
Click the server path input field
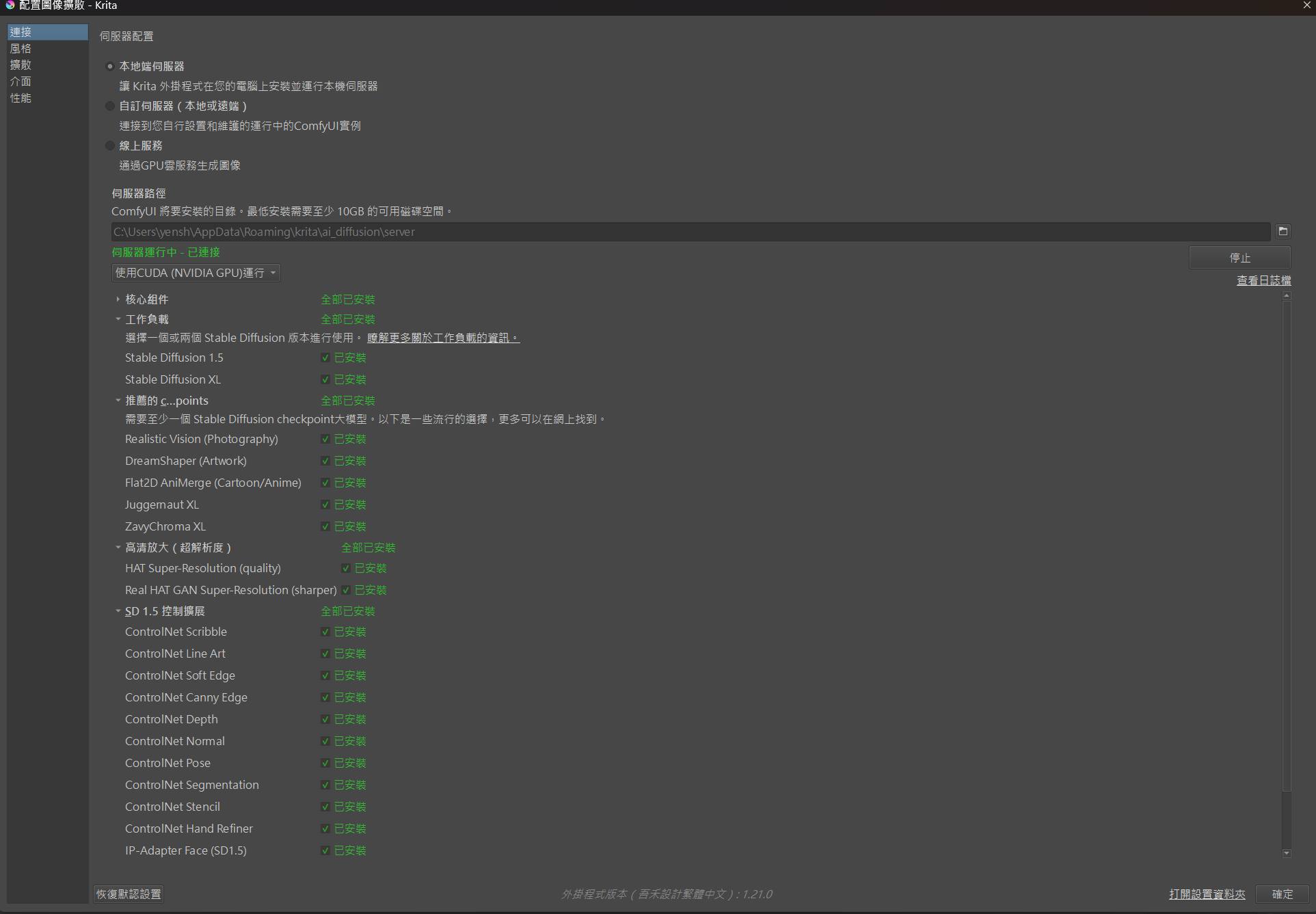pos(690,232)
